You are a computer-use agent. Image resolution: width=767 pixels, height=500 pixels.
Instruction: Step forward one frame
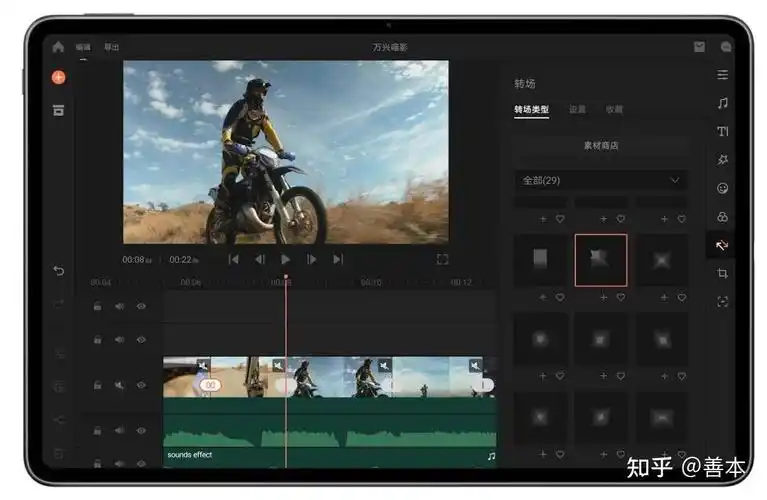[312, 259]
